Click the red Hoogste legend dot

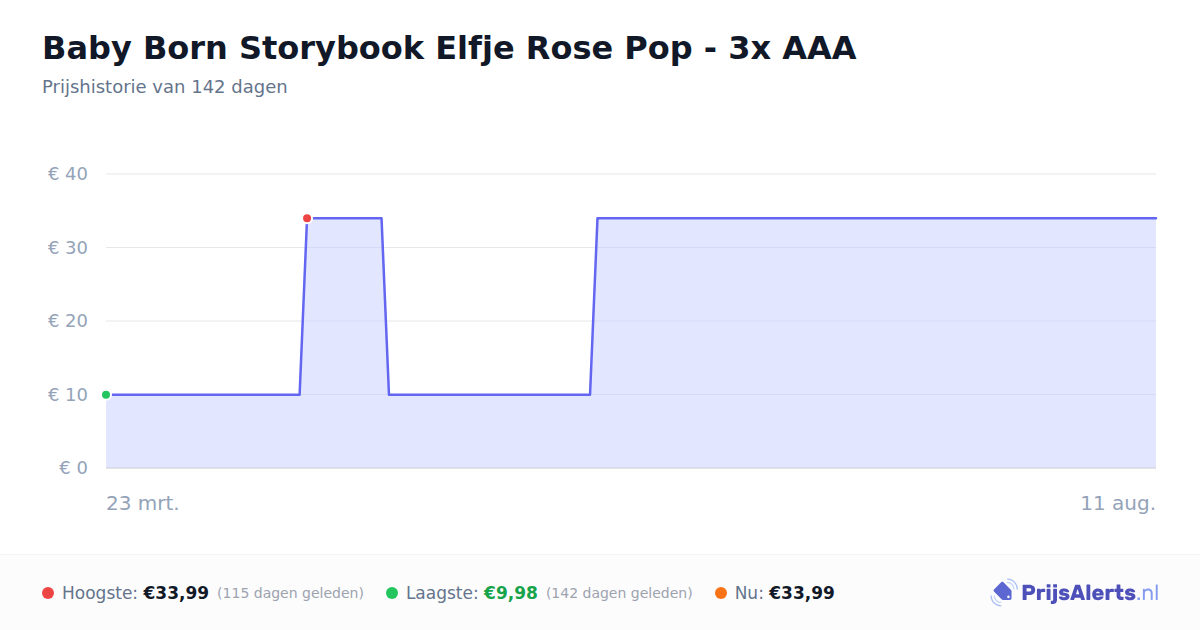click(48, 593)
